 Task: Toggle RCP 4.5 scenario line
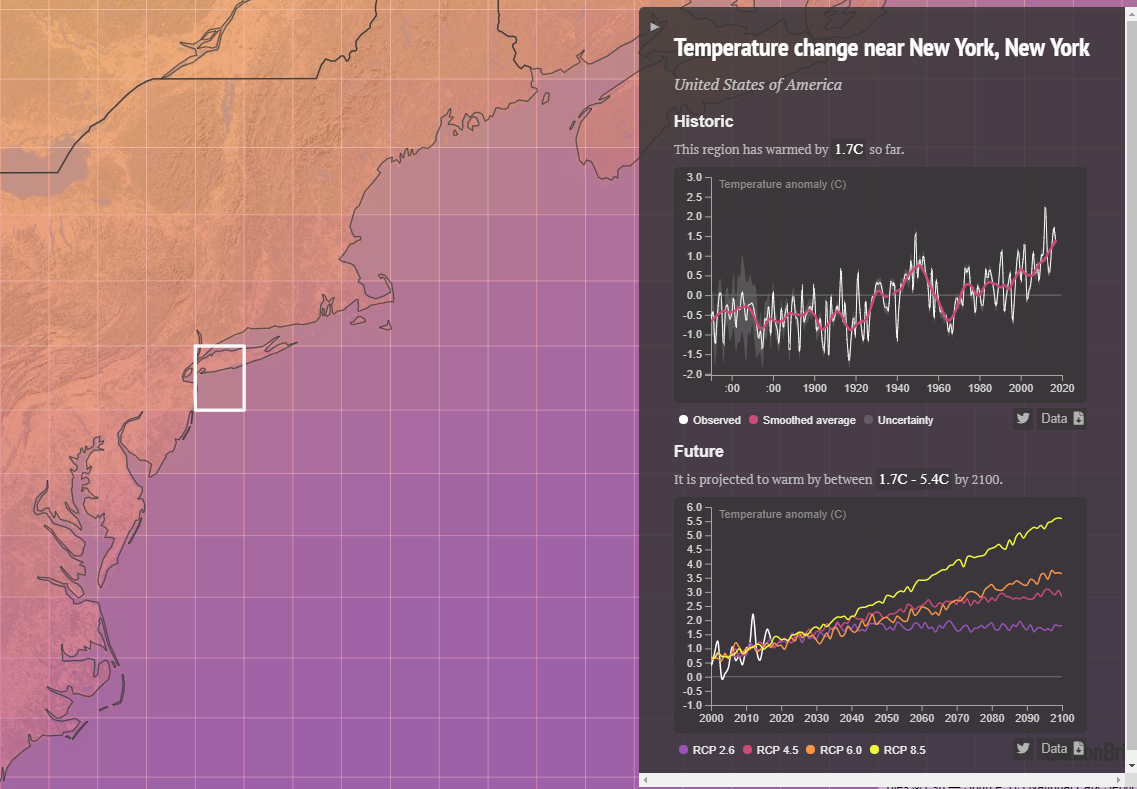[x=770, y=750]
